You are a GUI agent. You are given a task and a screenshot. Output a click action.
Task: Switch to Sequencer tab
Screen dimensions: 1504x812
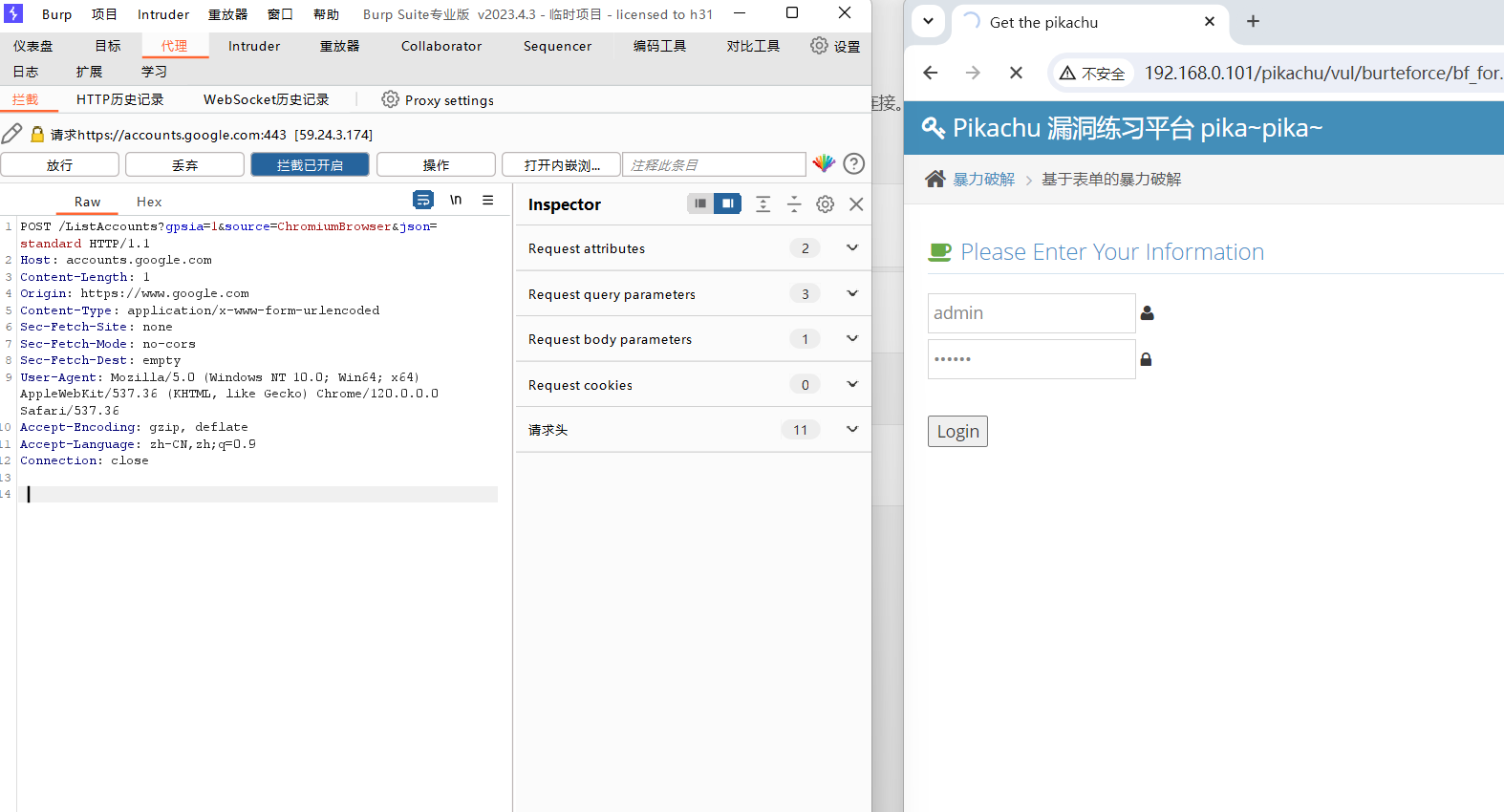(557, 46)
